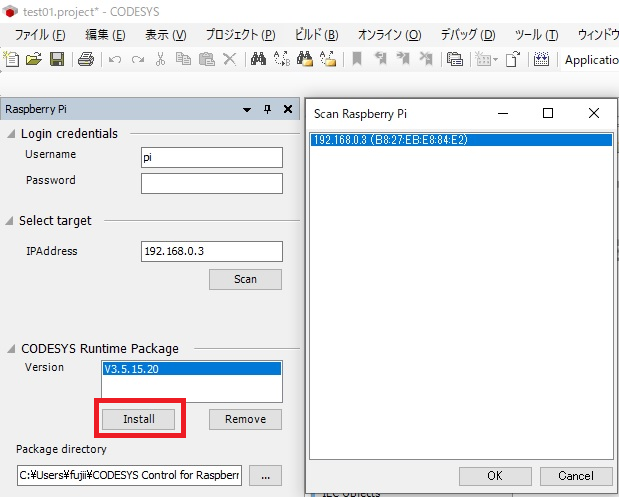Open the デバッグ (D) menu
619x497 pixels.
click(468, 35)
